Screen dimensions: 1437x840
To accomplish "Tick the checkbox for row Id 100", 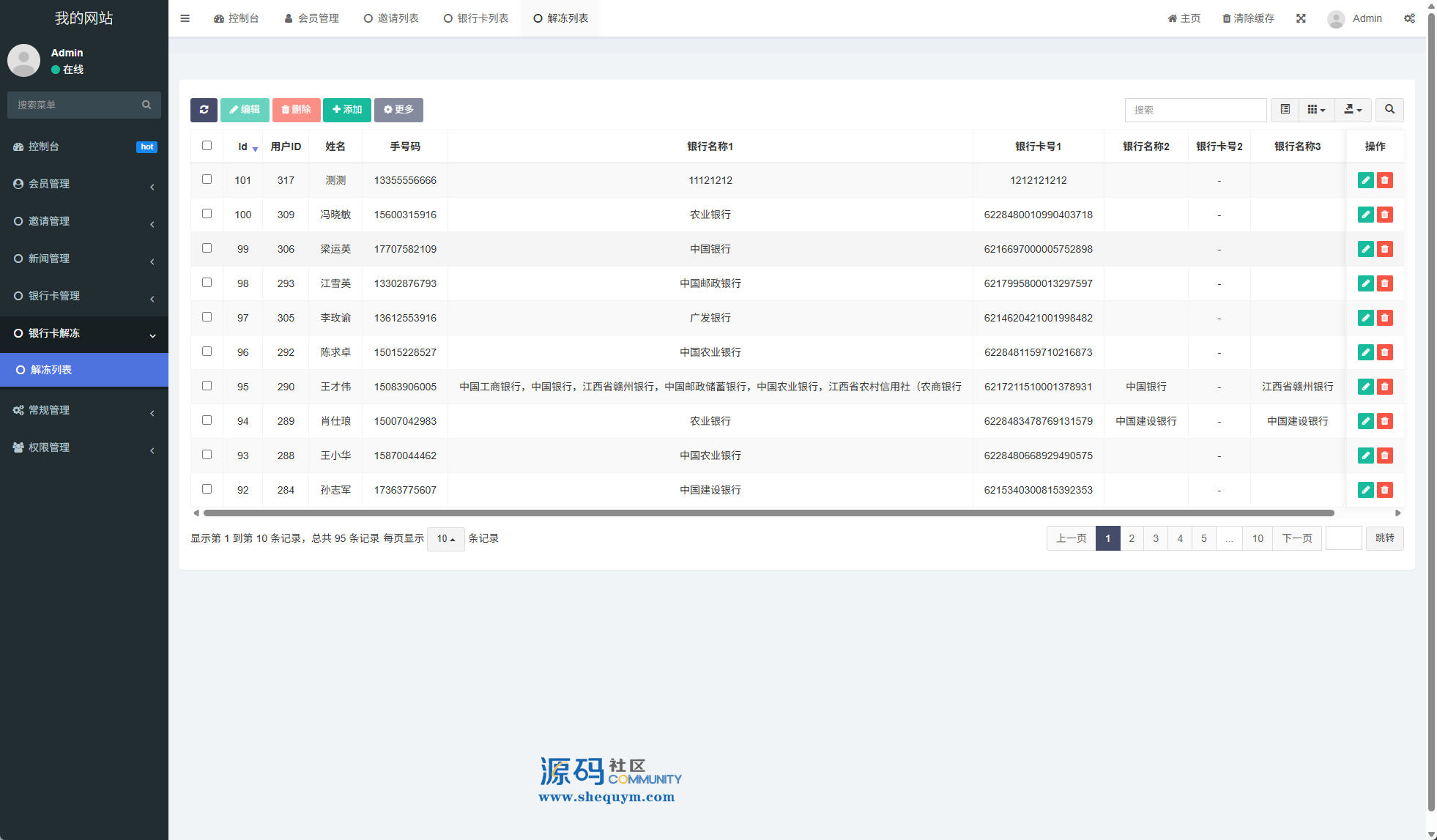I will point(207,214).
